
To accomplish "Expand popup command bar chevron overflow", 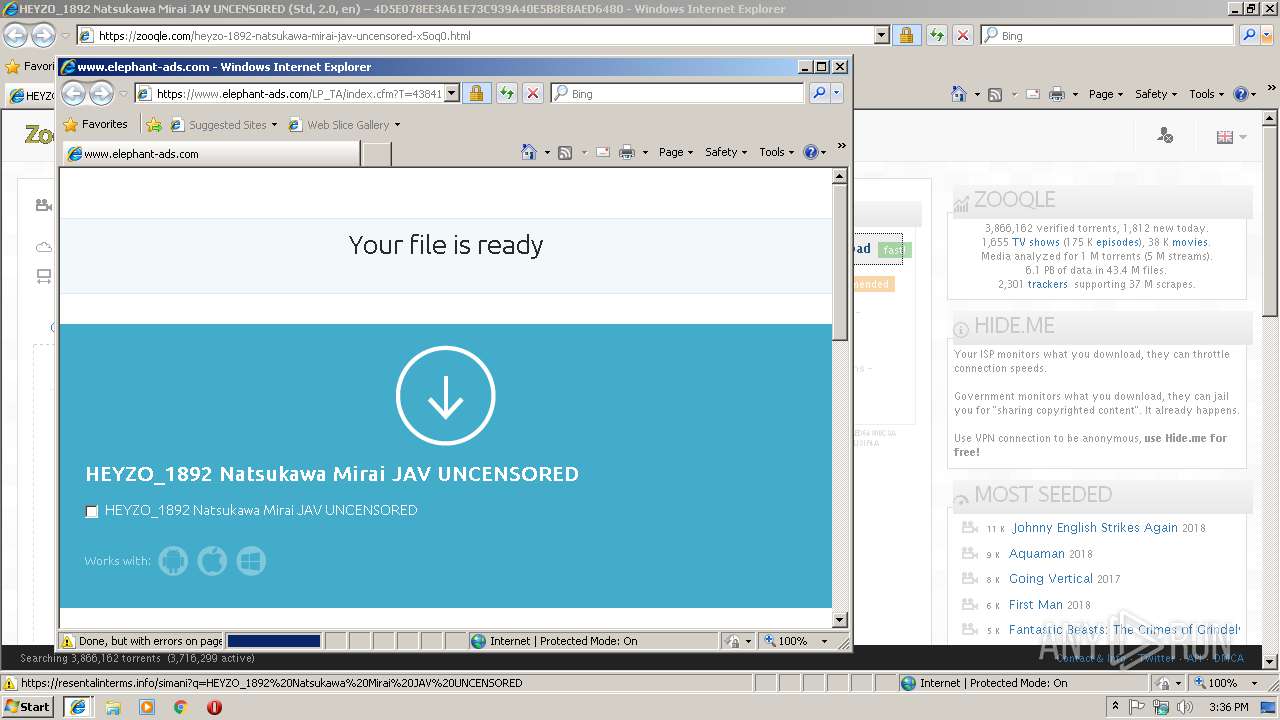I will coord(841,146).
